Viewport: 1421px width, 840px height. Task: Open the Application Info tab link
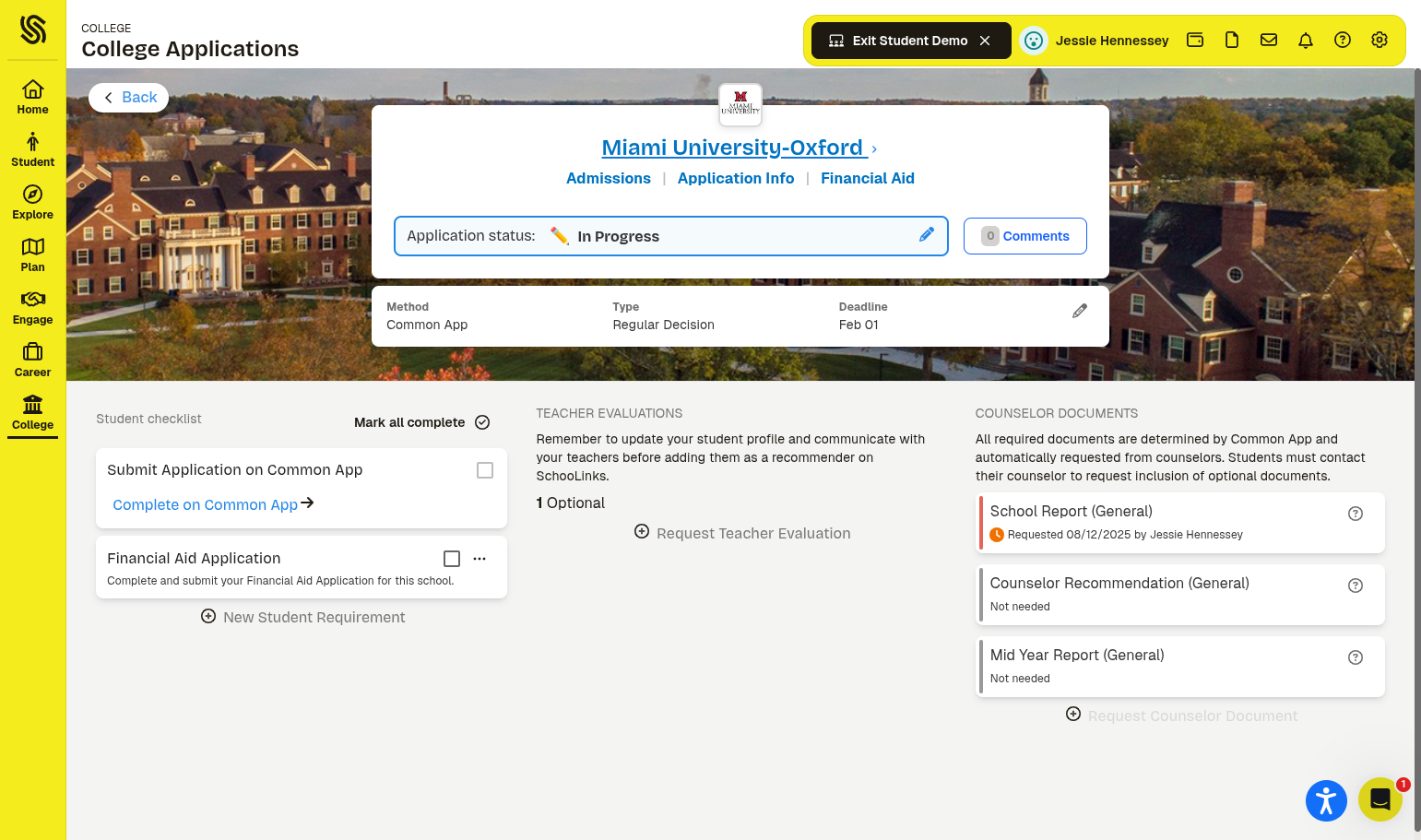tap(736, 178)
